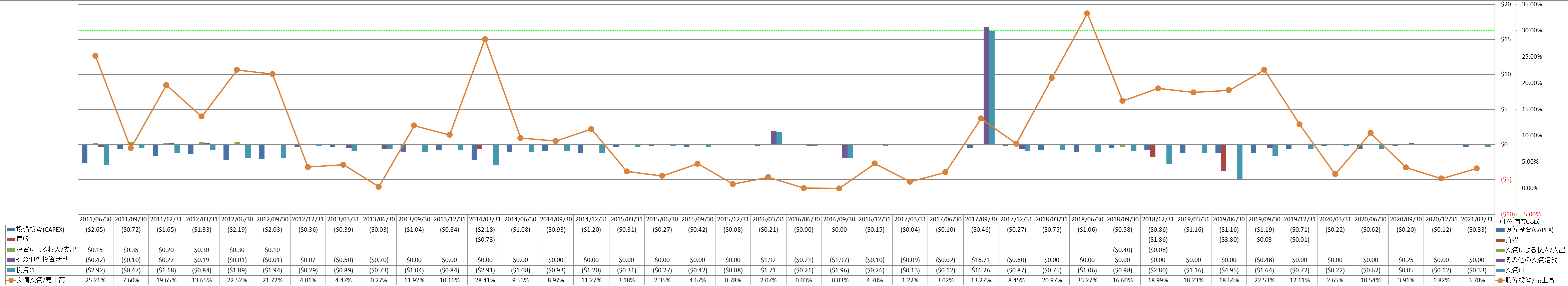Select the orange marker at 2014/03/31 peak
This screenshot has width=1568, height=286.
[x=485, y=39]
